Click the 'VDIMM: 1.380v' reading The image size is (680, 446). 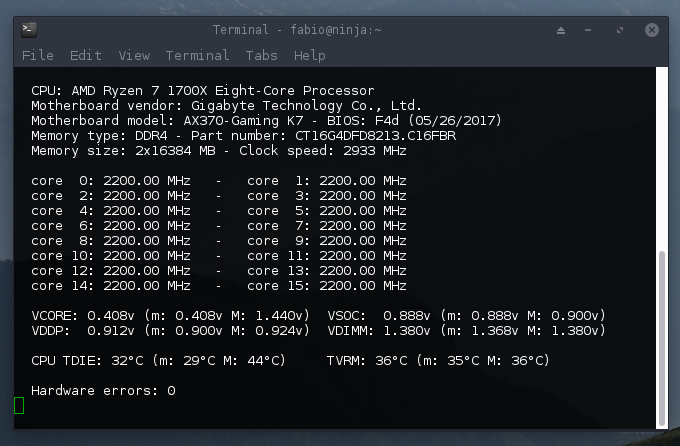click(379, 331)
